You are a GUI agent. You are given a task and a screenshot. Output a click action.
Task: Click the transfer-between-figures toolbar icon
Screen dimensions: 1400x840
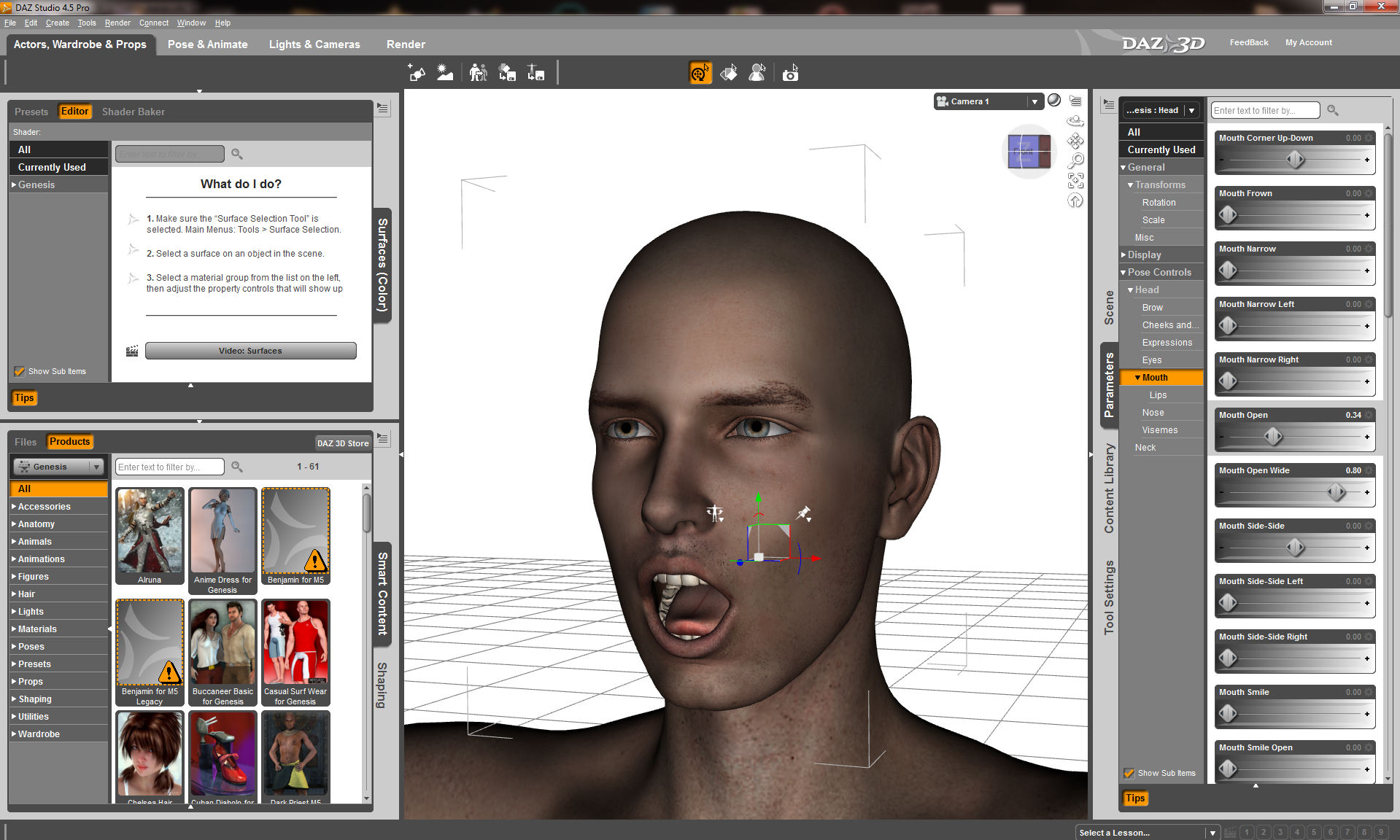(x=478, y=72)
